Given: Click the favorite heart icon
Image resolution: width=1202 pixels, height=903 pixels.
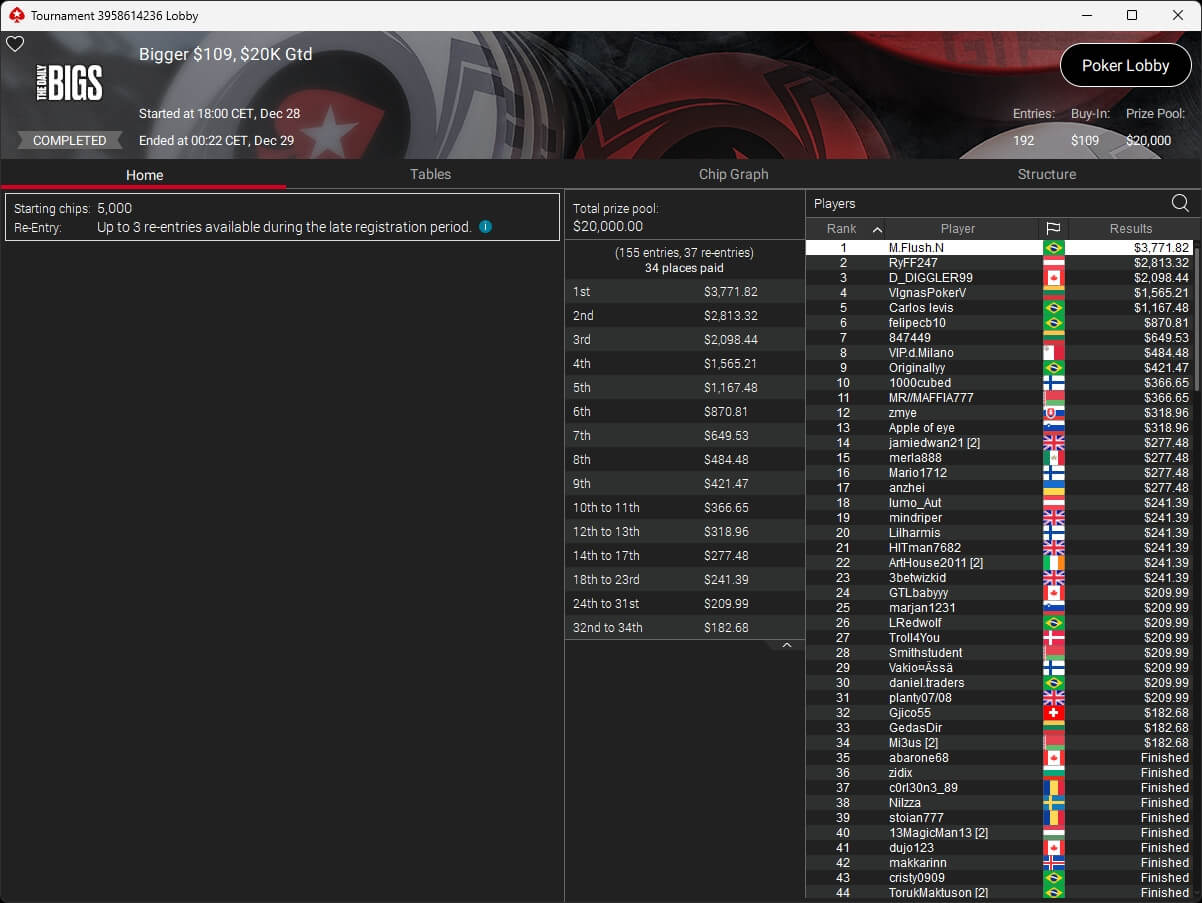Looking at the screenshot, I should click(x=15, y=44).
